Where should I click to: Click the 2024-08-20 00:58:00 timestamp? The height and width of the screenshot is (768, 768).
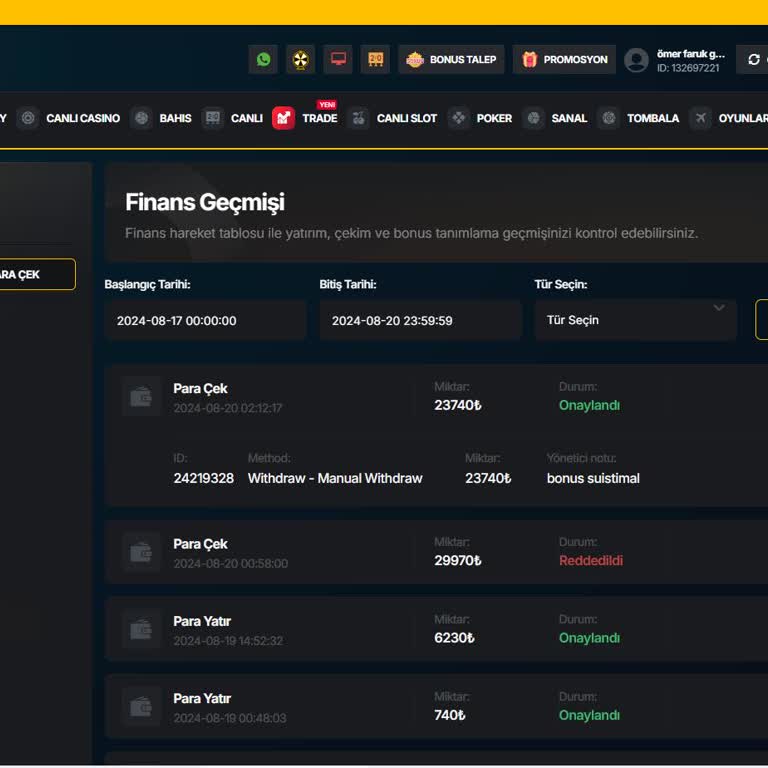coord(231,563)
